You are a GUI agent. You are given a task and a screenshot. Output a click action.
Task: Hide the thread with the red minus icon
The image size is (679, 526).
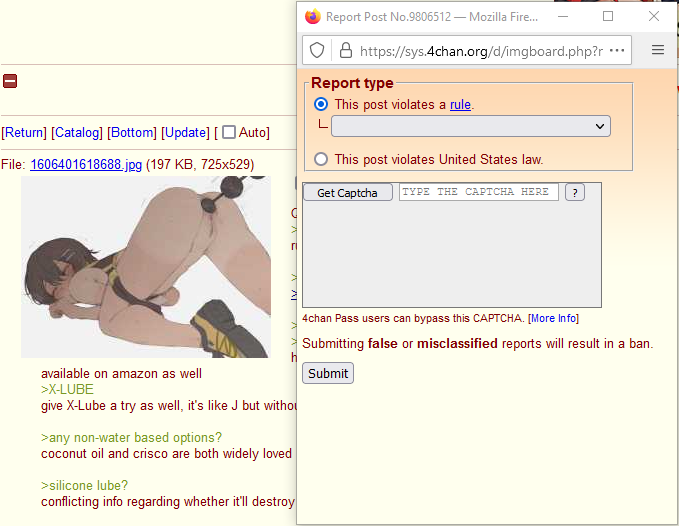(10, 81)
